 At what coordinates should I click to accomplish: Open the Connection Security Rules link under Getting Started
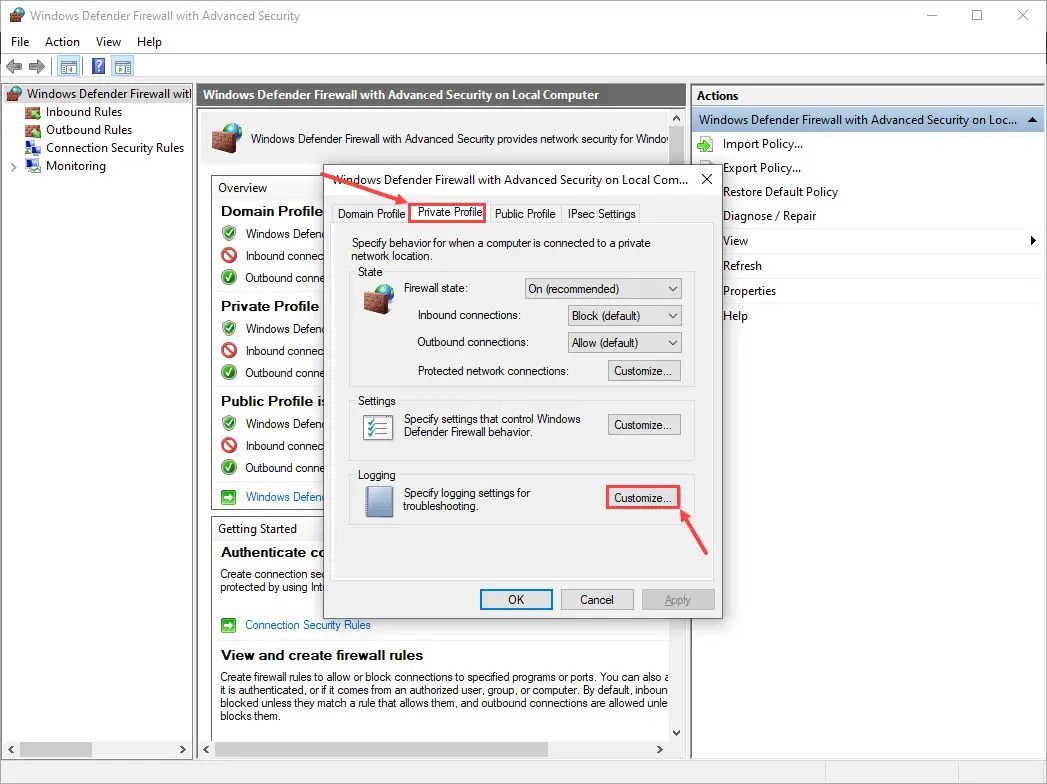tap(308, 625)
